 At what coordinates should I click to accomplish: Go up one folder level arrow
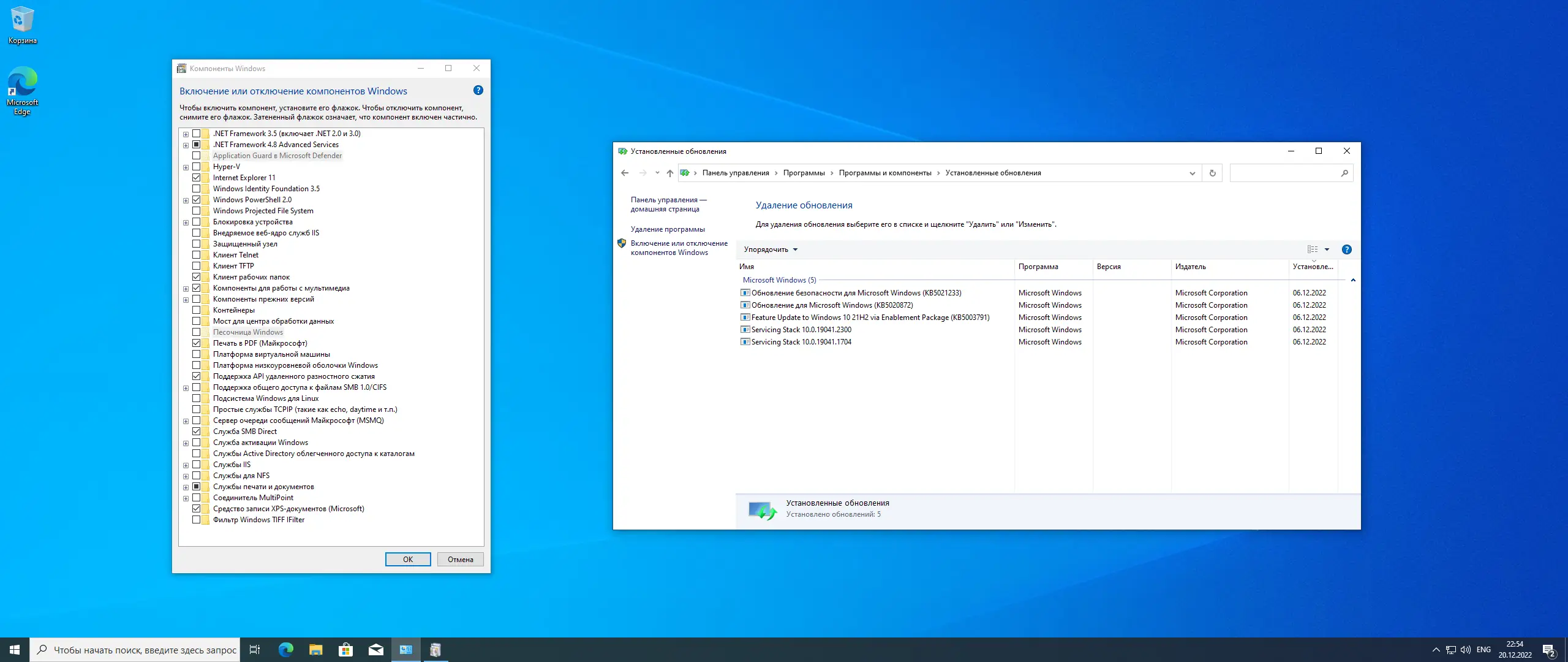pyautogui.click(x=670, y=173)
